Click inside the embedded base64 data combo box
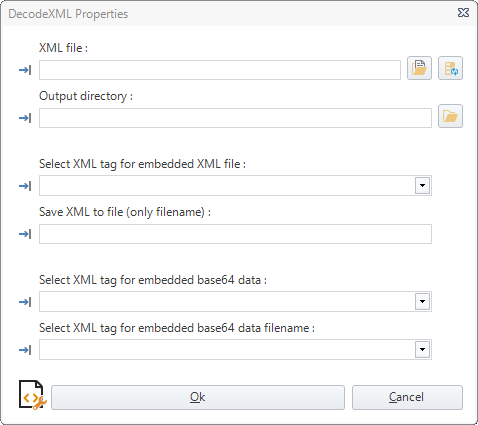Viewport: 478px width, 425px height. [227, 301]
